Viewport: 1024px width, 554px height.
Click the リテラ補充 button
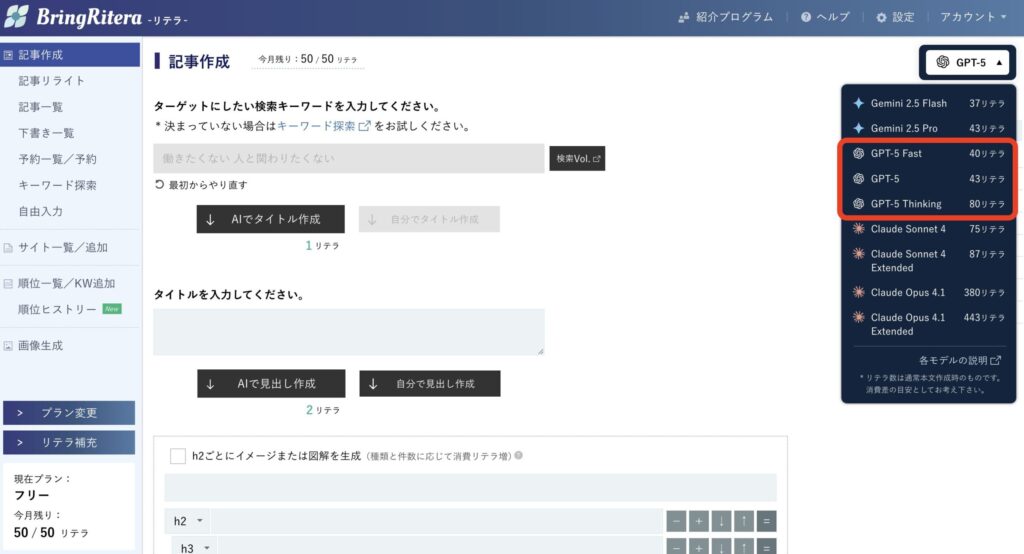(x=69, y=442)
